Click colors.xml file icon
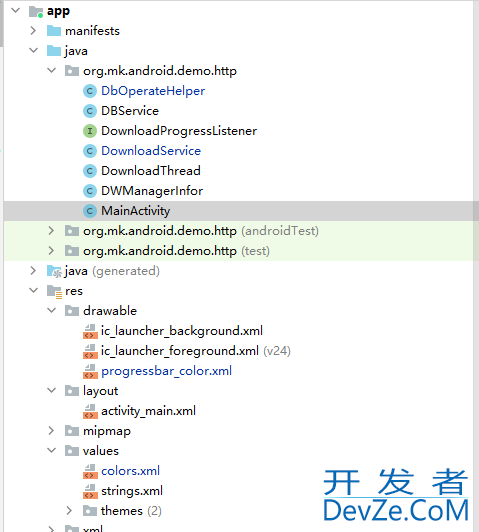 pos(90,472)
